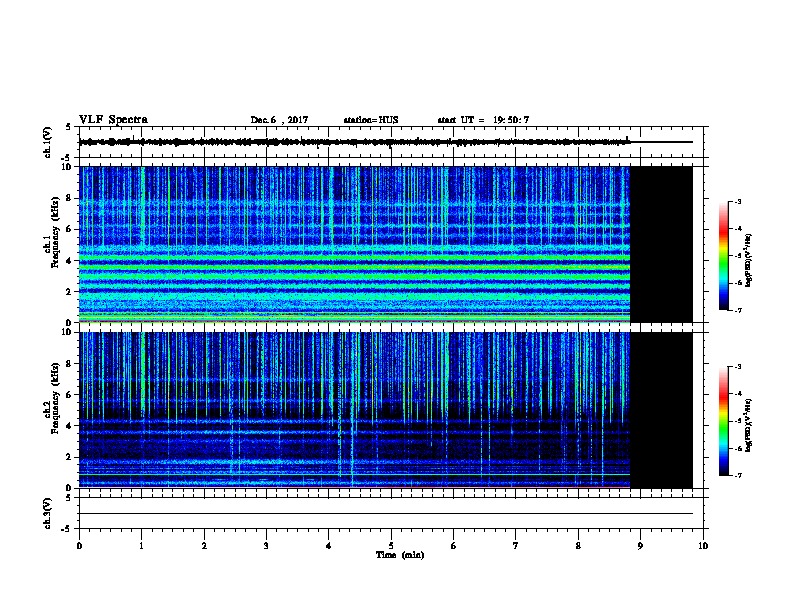Viewport: 792px width, 612px height.
Task: Click the "6" tick on the time axis
Action: pos(453,546)
